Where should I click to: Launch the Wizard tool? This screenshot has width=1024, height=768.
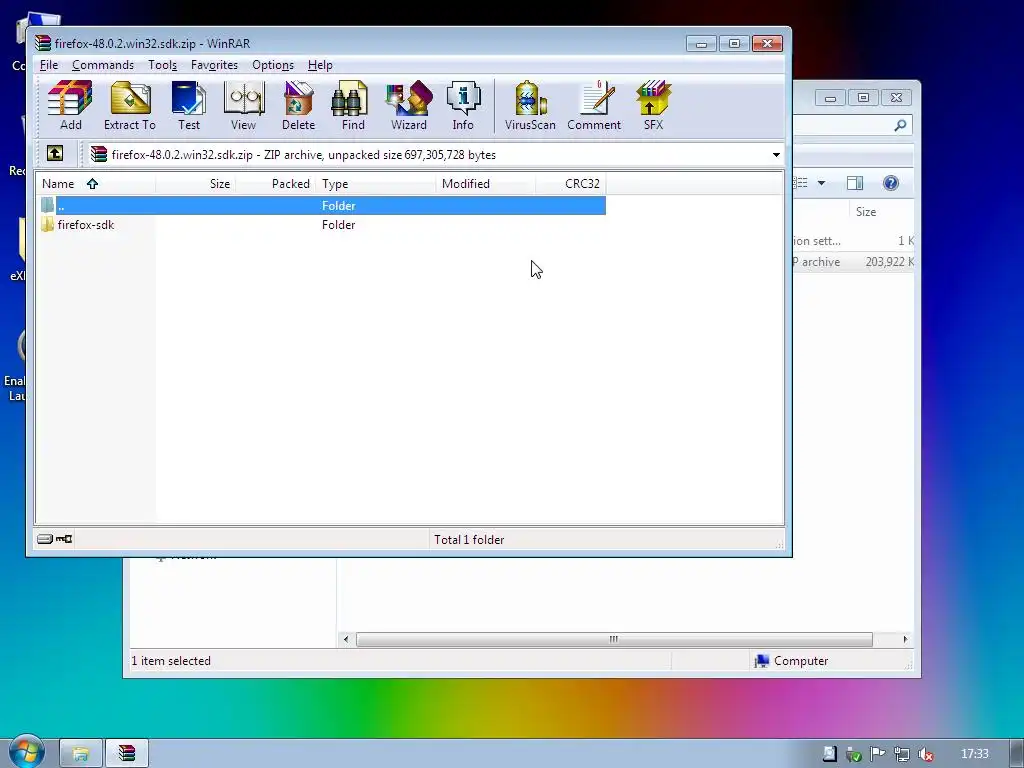pos(409,105)
